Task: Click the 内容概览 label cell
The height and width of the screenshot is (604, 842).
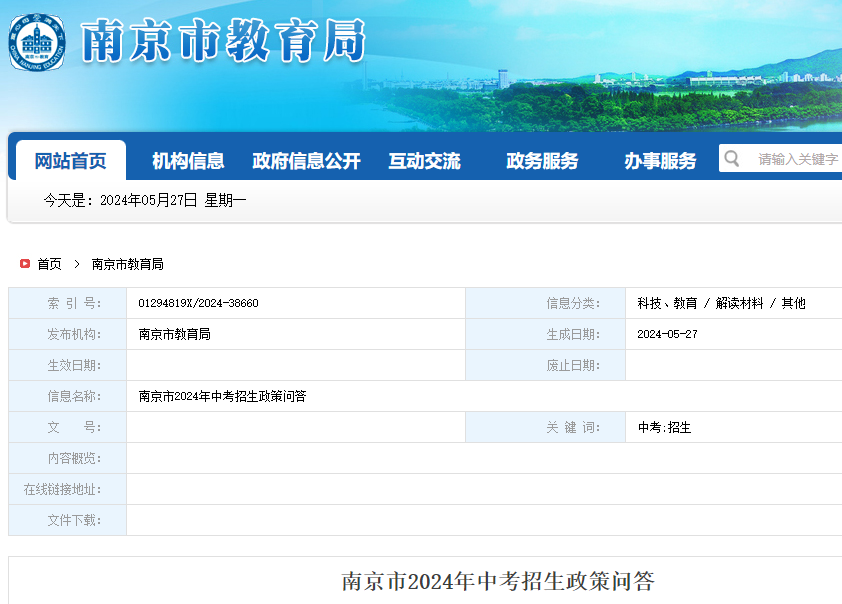Action: pyautogui.click(x=68, y=459)
